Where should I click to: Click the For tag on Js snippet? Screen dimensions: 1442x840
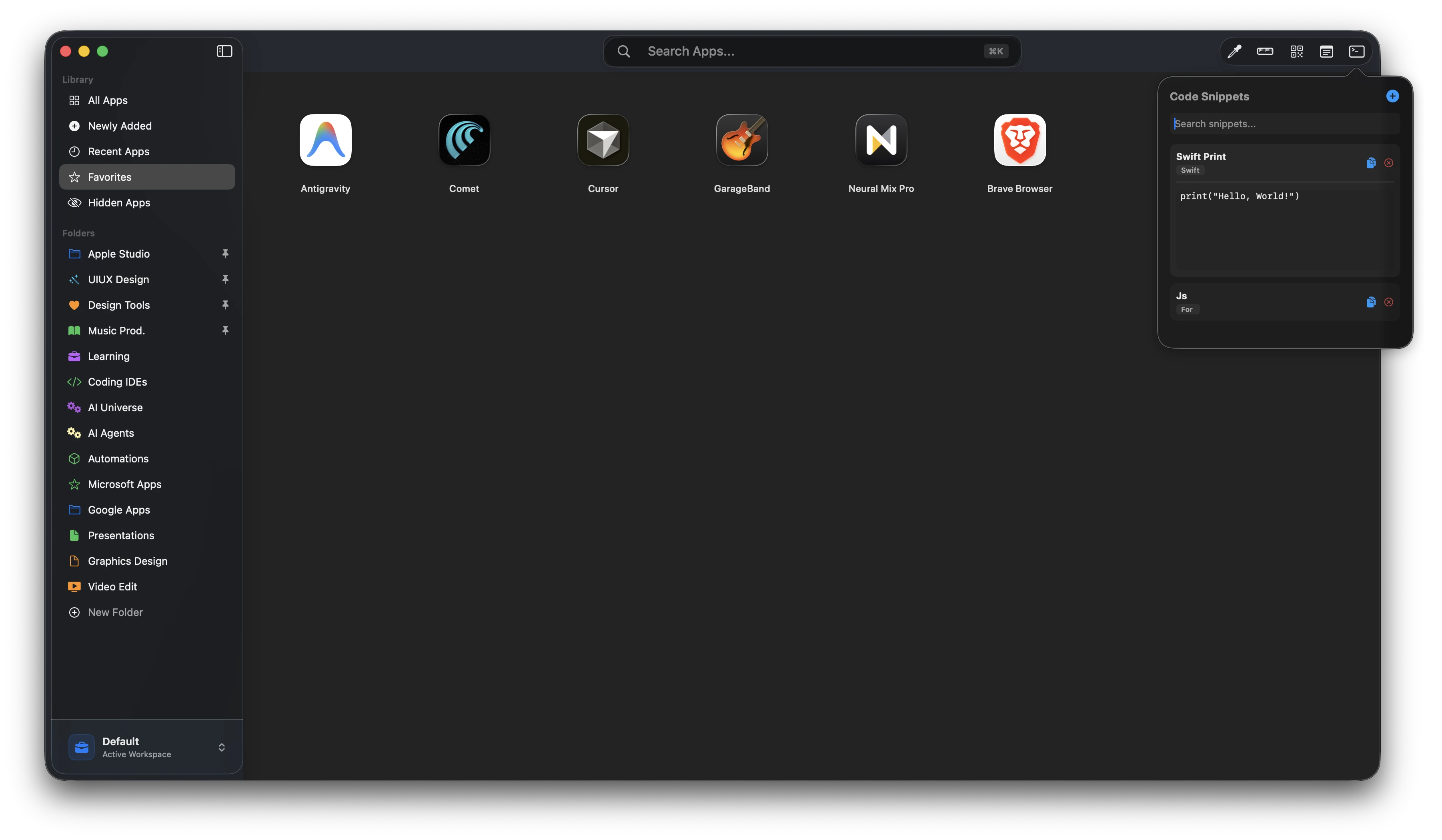coord(1187,310)
